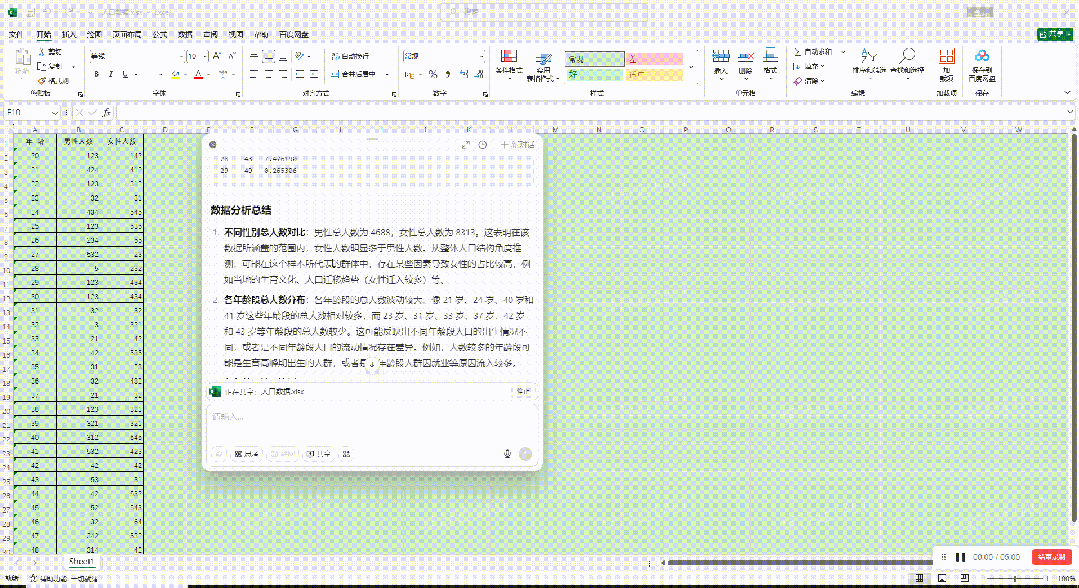Increase font size with larger A
Viewport: 1079px width, 588px height.
tap(216, 56)
